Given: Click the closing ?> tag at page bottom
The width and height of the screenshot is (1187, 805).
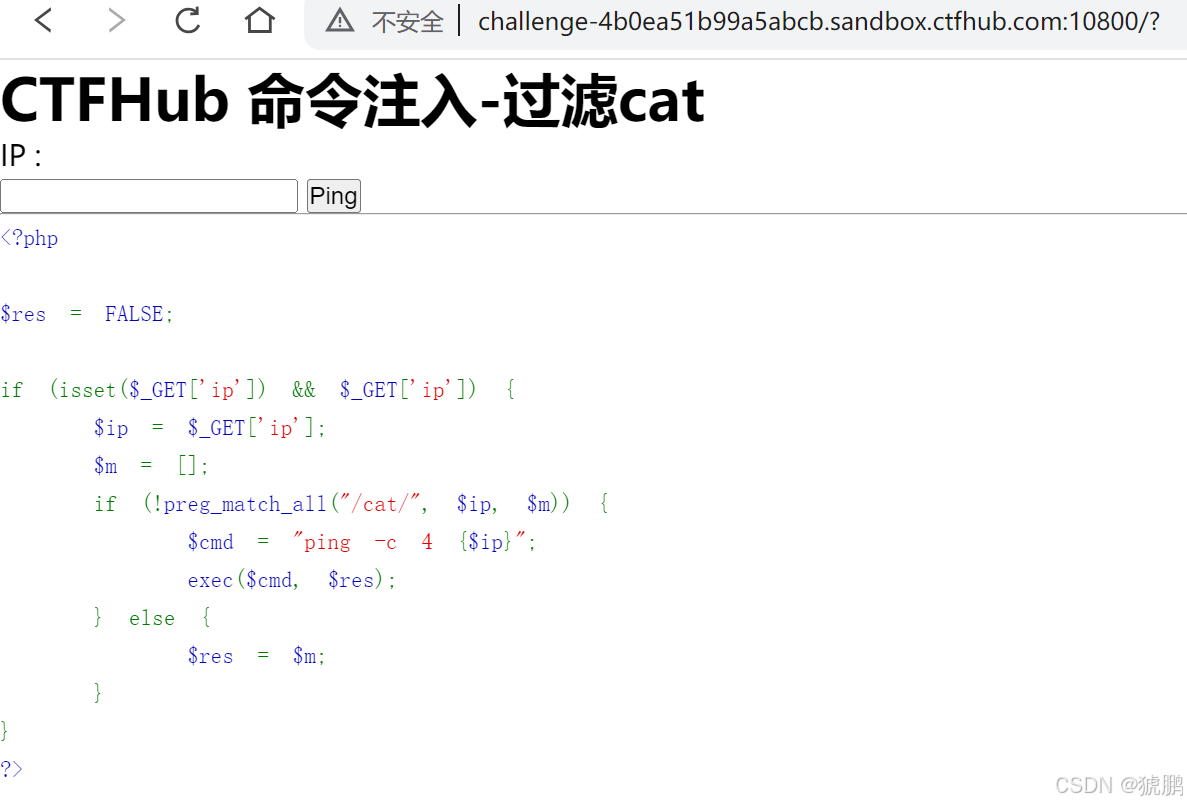Looking at the screenshot, I should [x=11, y=768].
